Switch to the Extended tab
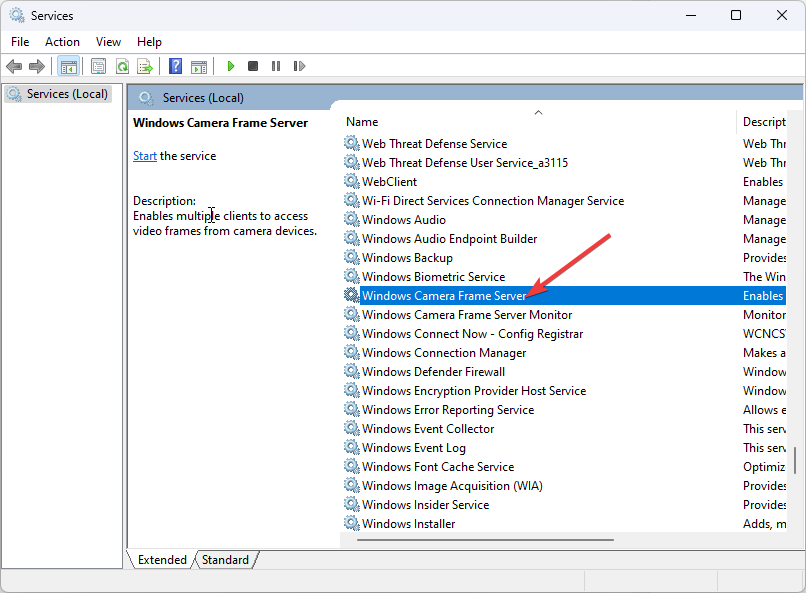806x593 pixels. coord(162,560)
